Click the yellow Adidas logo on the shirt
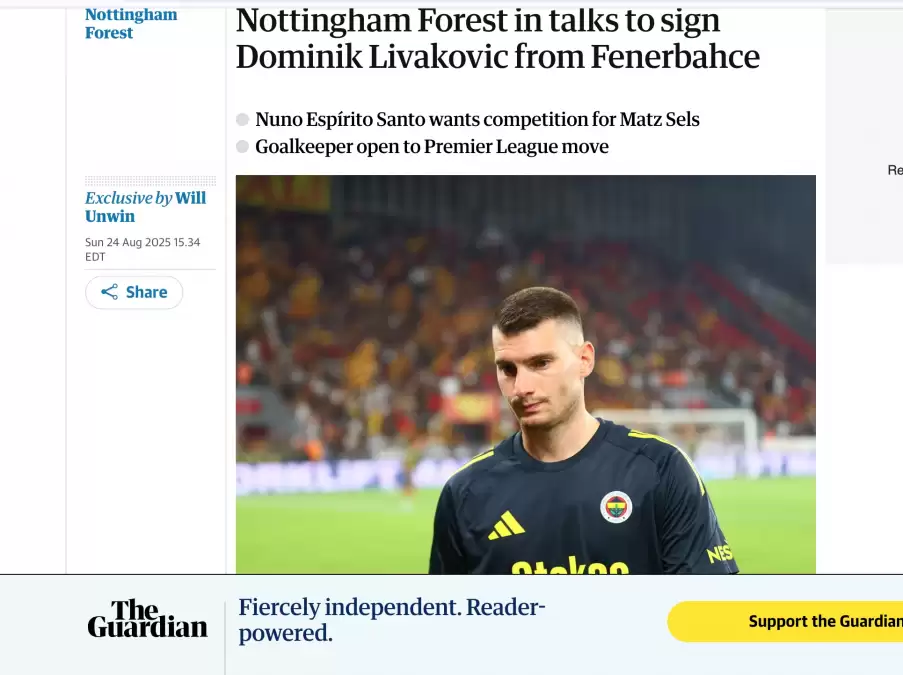Viewport: 903px width, 675px height. (x=507, y=525)
